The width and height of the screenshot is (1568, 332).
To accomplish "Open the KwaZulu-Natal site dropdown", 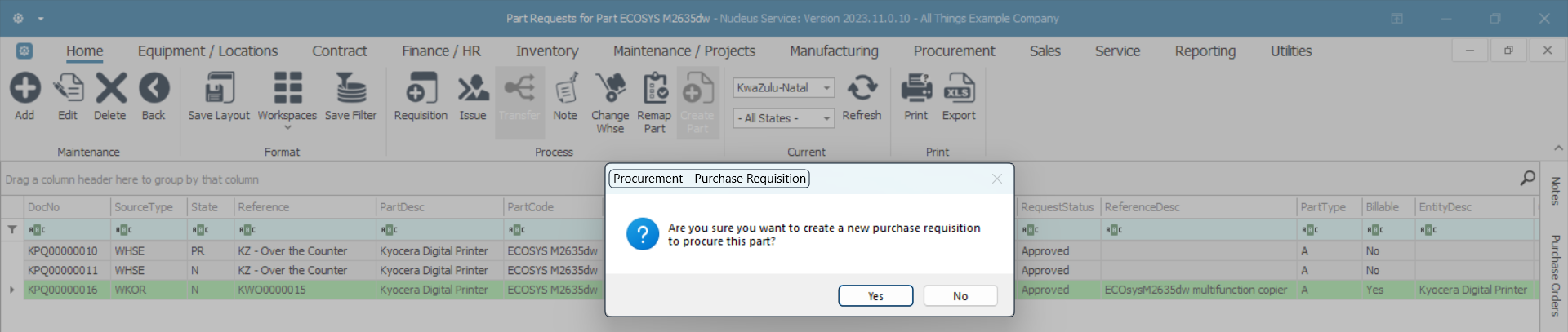I will click(x=826, y=88).
